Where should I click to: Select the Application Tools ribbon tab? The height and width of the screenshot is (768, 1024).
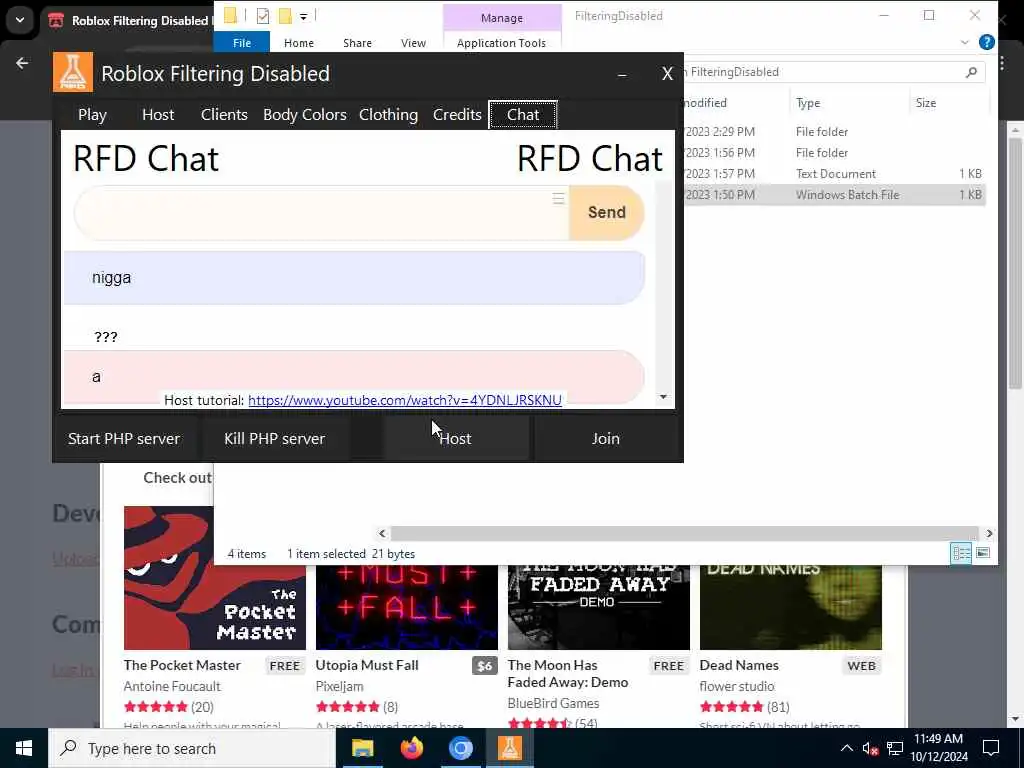(x=502, y=42)
